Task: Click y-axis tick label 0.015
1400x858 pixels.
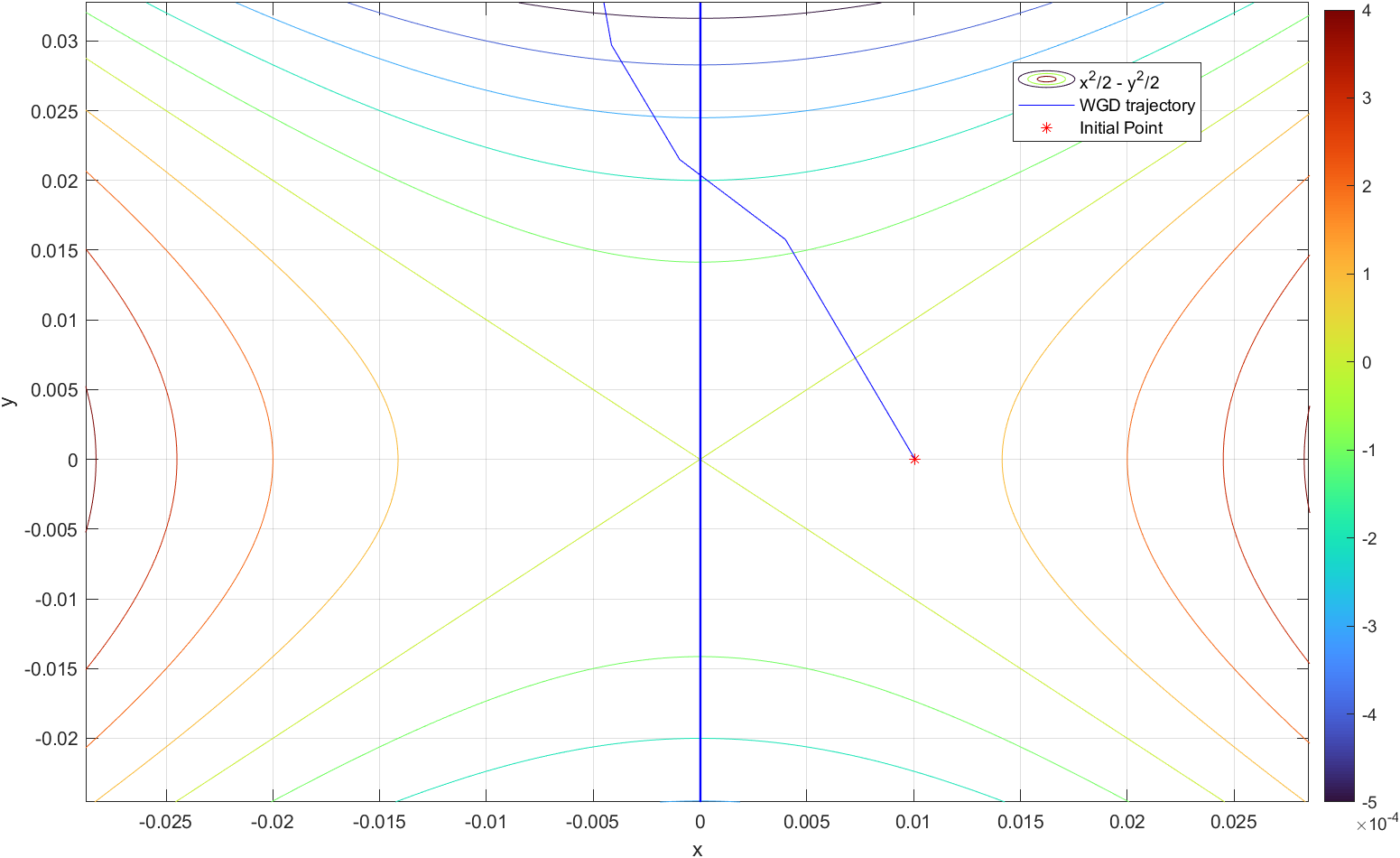Action: point(56,250)
